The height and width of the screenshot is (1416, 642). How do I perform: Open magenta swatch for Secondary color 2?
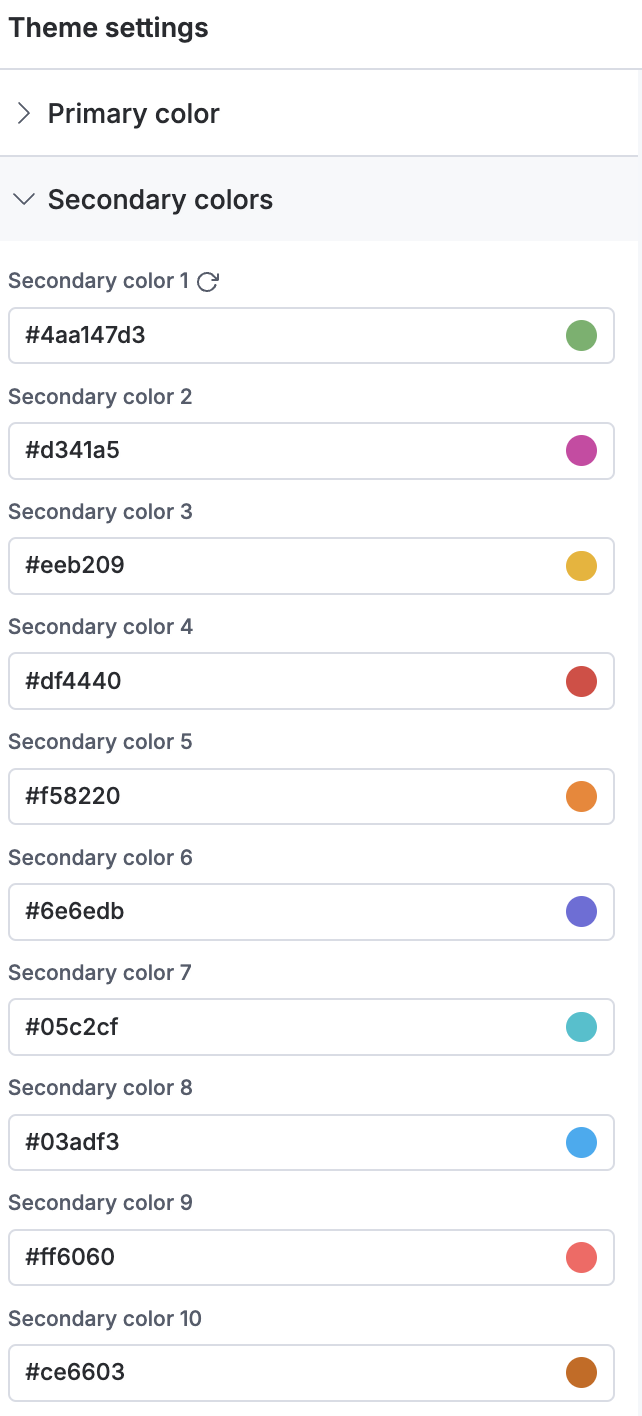point(581,451)
